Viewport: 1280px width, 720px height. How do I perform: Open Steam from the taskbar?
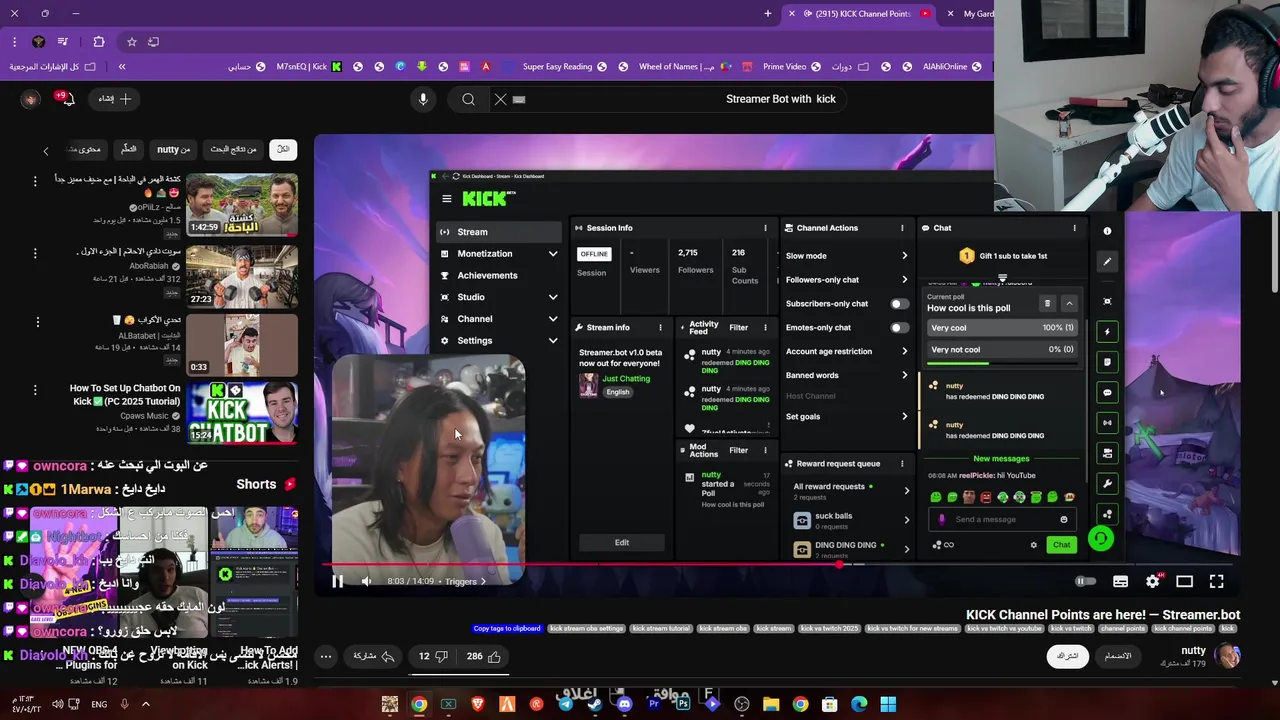[x=595, y=705]
